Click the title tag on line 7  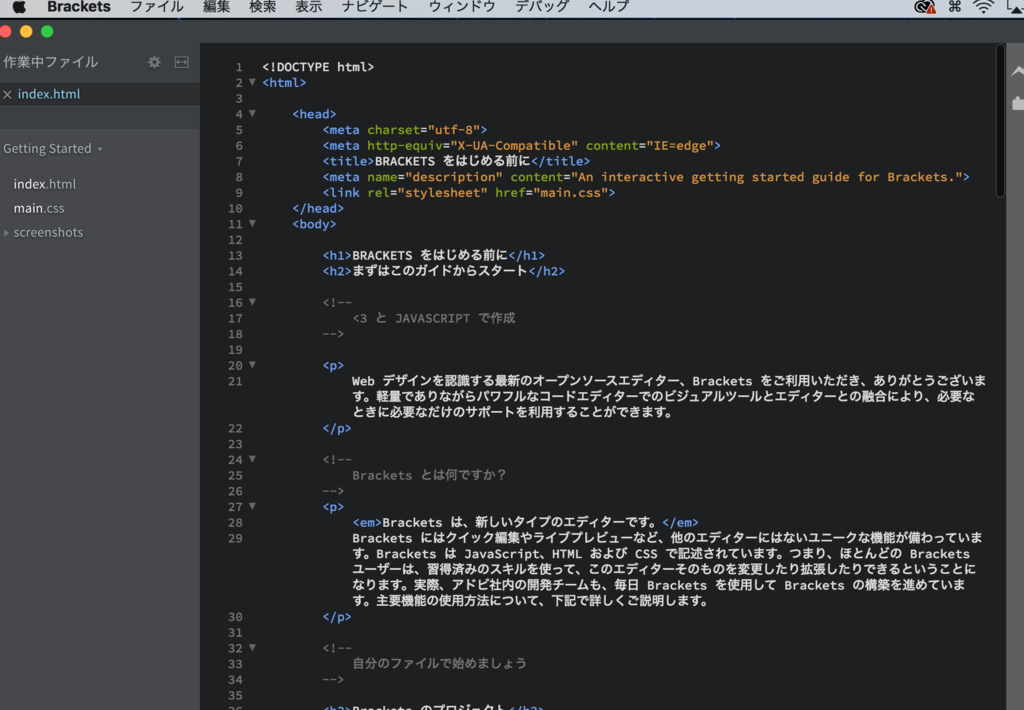456,161
